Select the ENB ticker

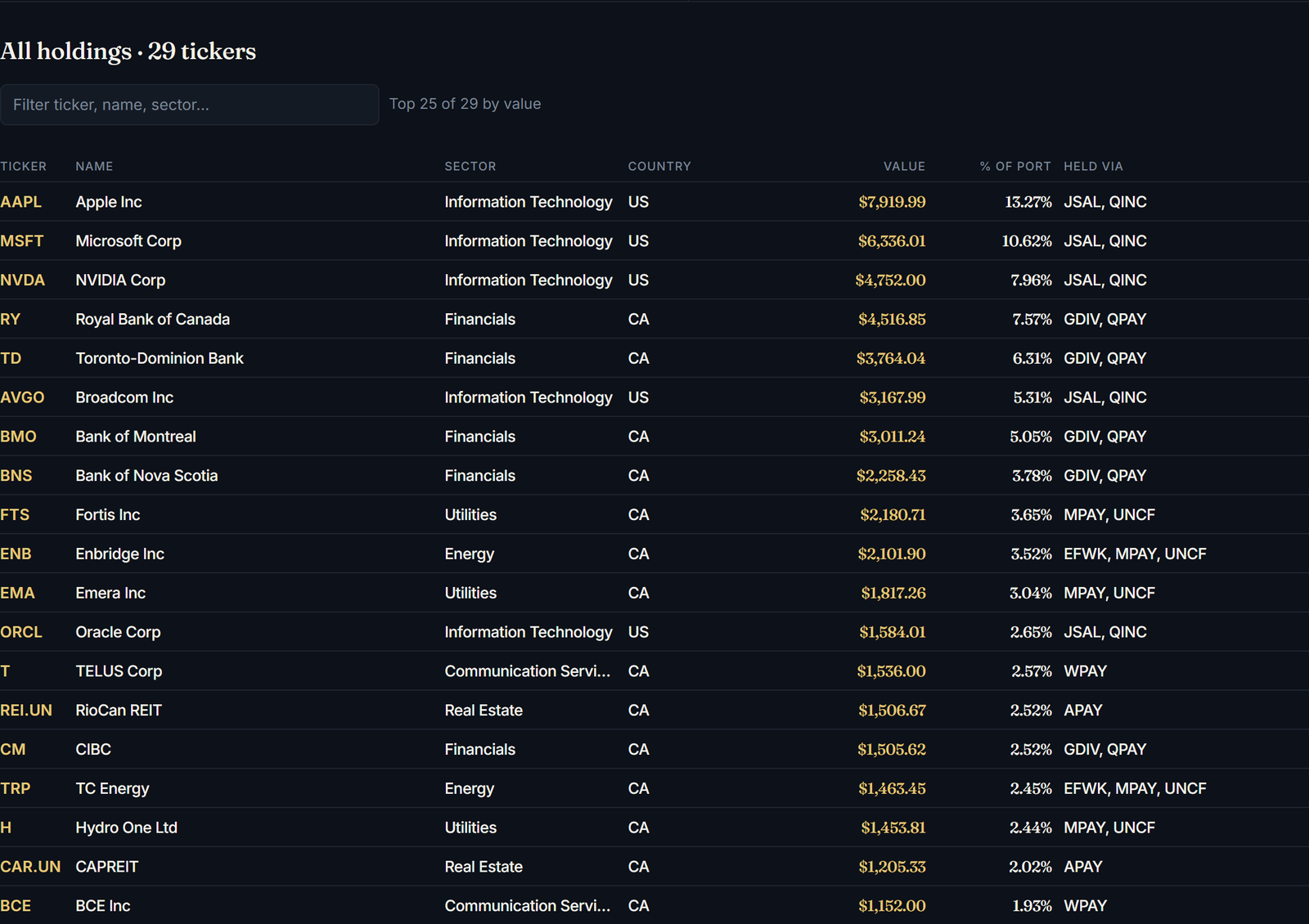[16, 554]
